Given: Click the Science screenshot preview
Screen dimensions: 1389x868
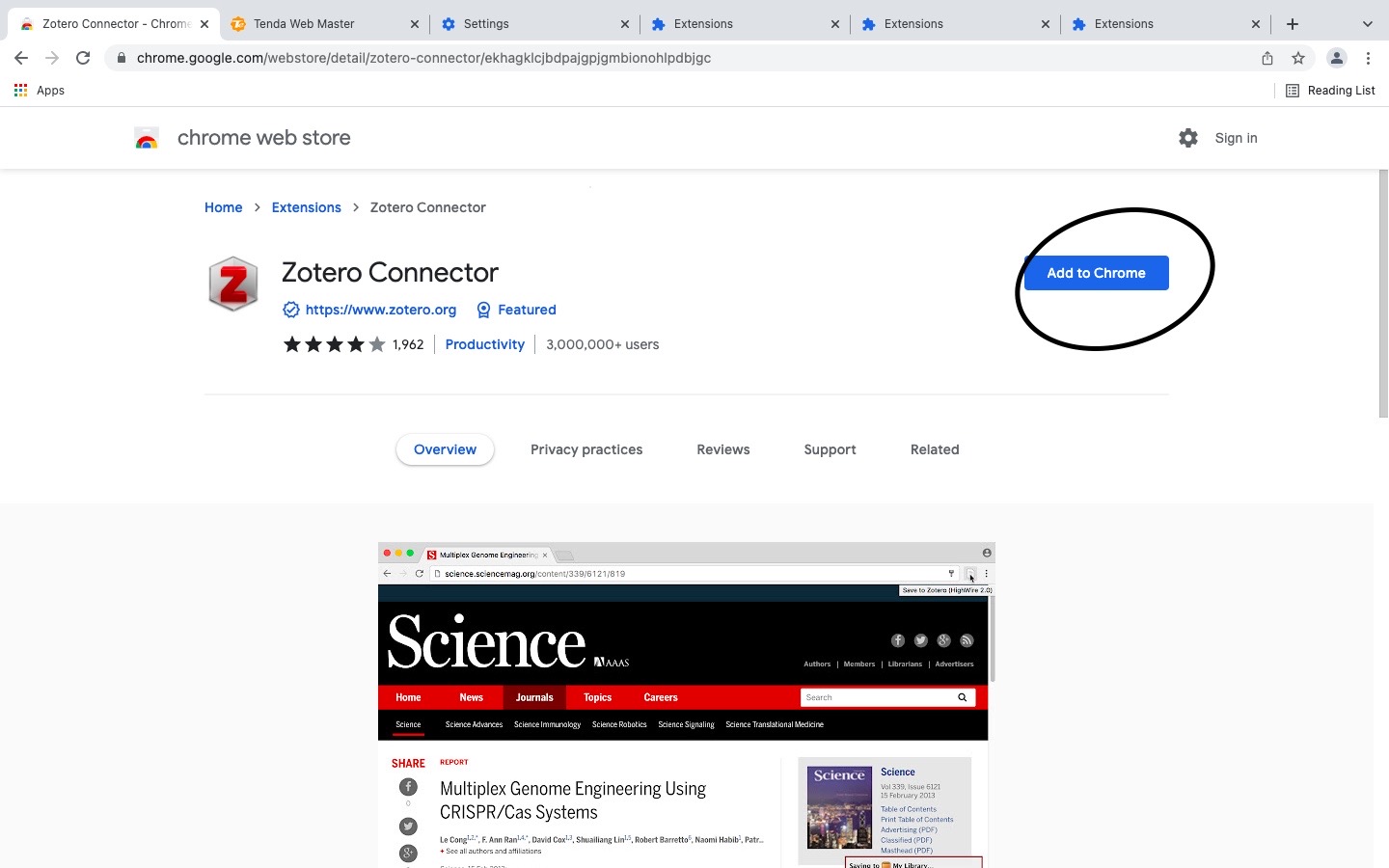Looking at the screenshot, I should click(686, 705).
